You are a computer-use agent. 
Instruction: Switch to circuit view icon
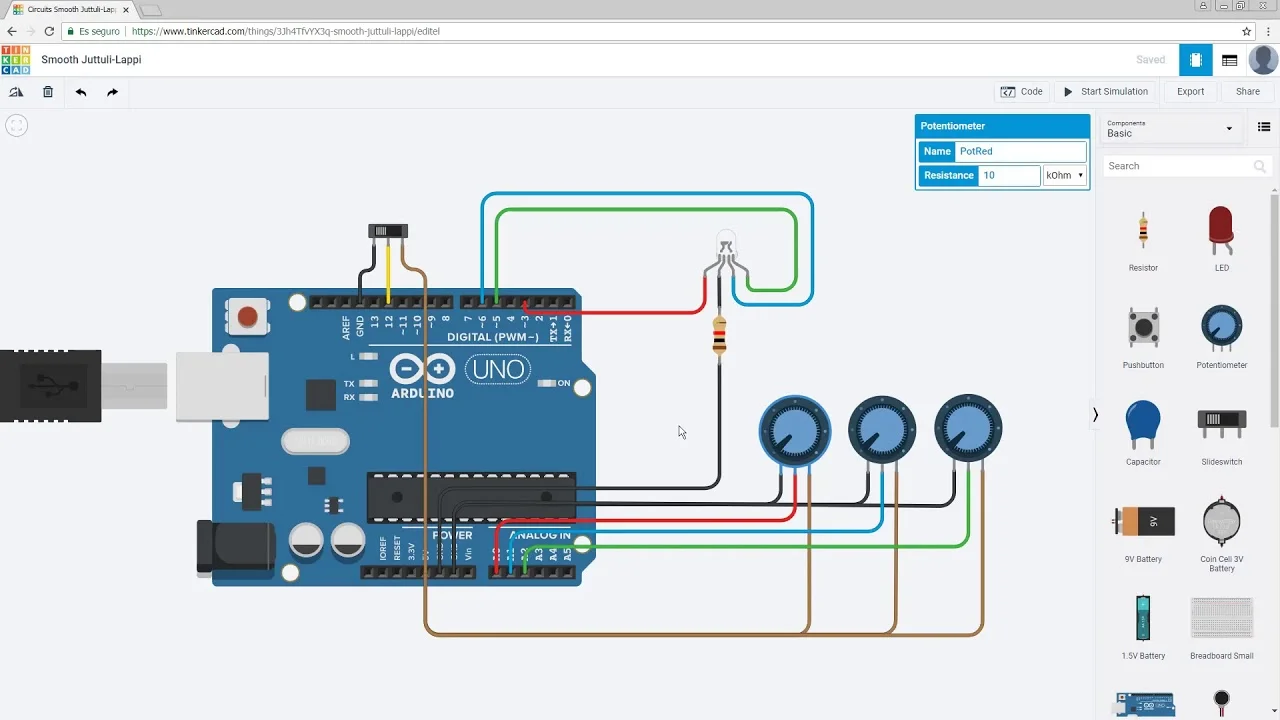click(x=1195, y=60)
